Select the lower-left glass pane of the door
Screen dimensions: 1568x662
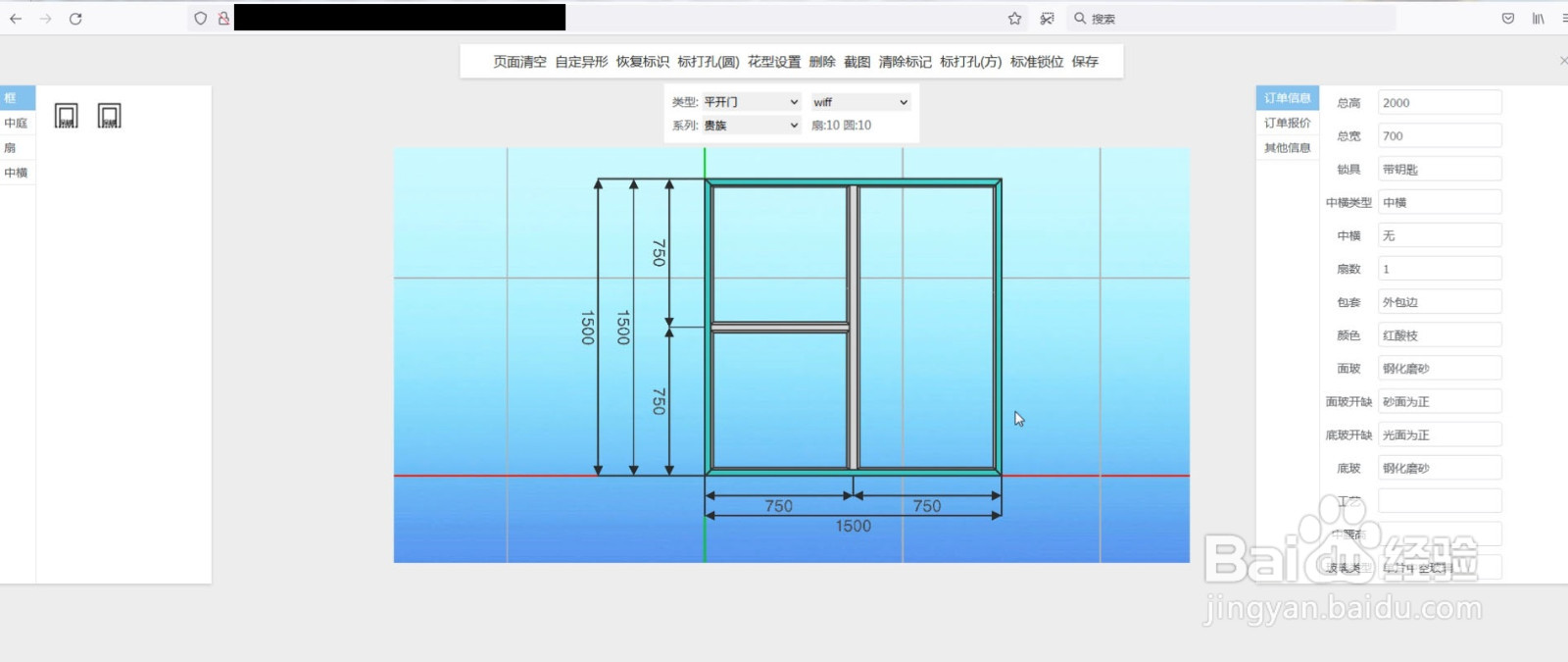780,400
